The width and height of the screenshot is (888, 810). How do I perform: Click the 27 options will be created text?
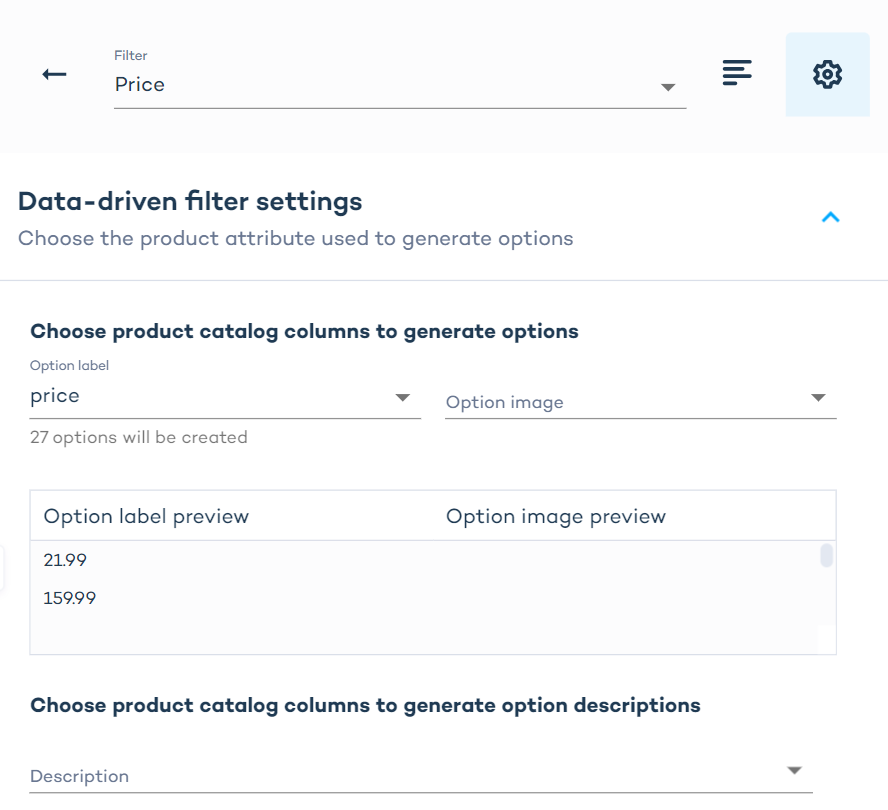(139, 437)
